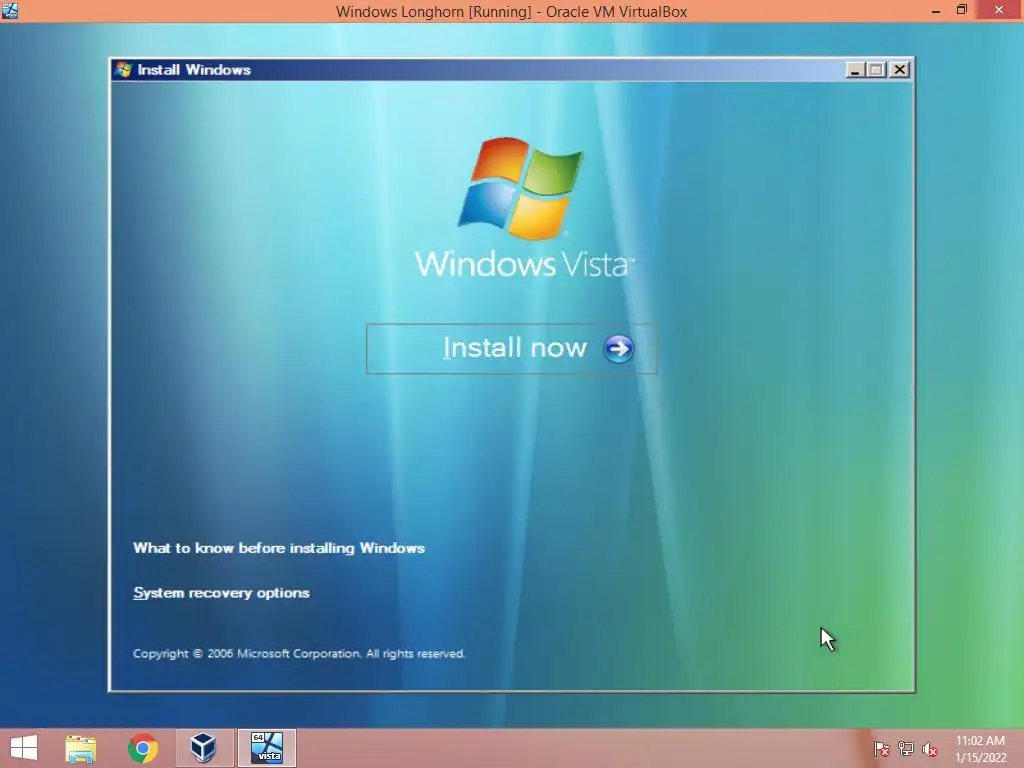Click the blue arrow icon beside Install now
Viewport: 1024px width, 768px height.
[x=618, y=349]
